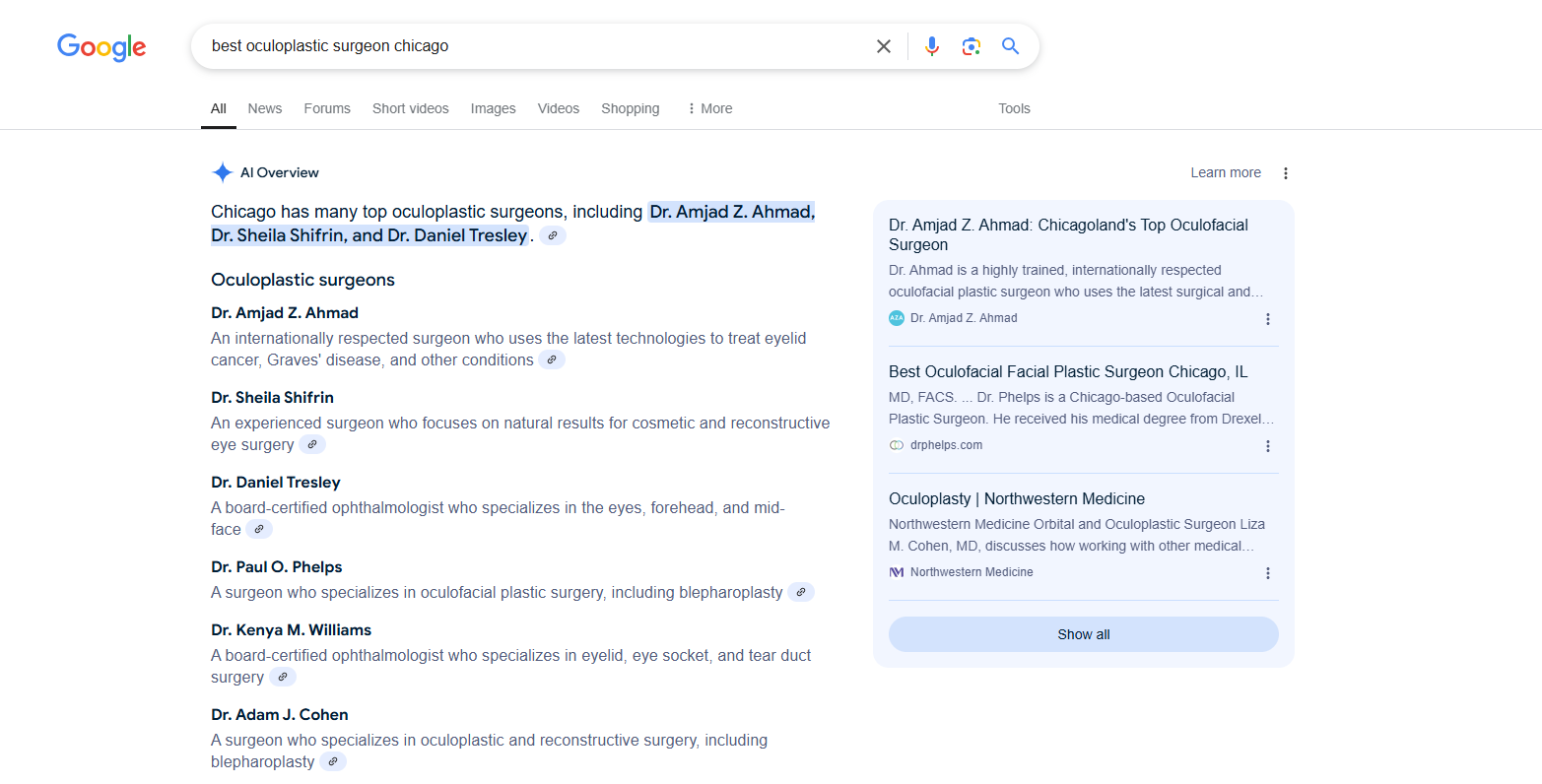Viewport: 1542px width, 784px height.
Task: Open source link icon after Dr. Ahmad description
Action: (x=553, y=360)
